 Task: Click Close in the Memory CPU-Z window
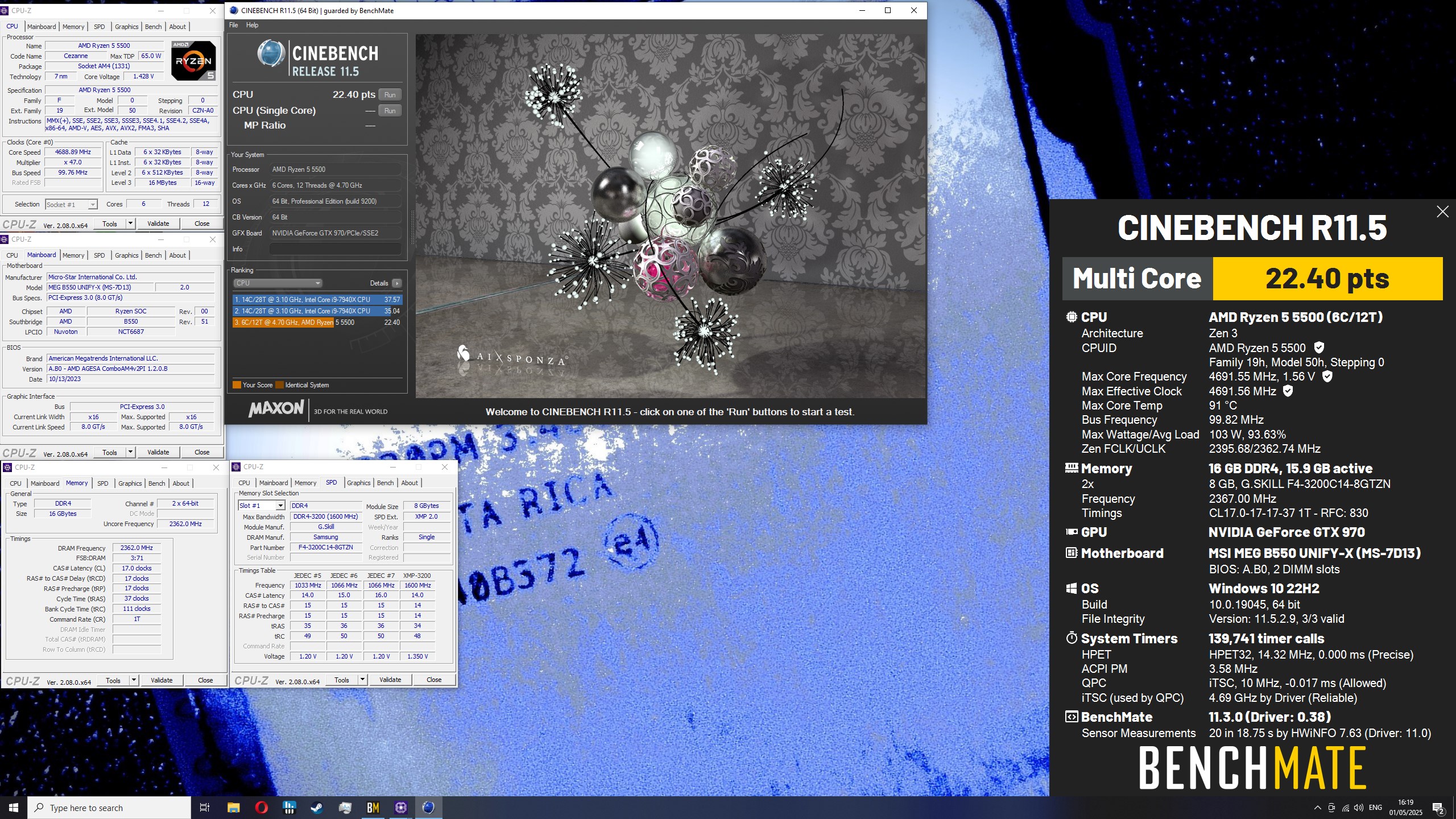pos(205,680)
